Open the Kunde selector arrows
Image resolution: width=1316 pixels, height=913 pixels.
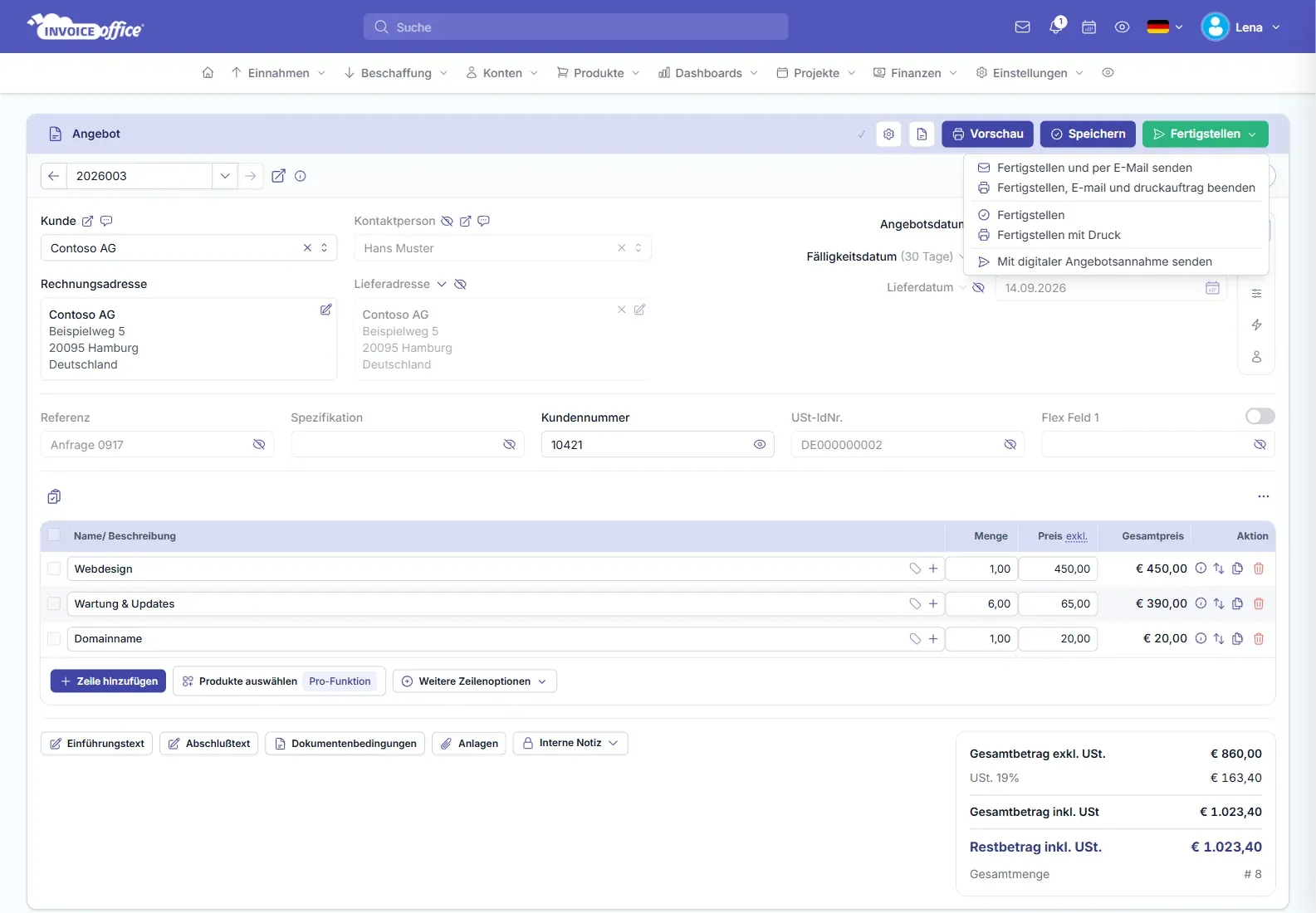pyautogui.click(x=325, y=248)
